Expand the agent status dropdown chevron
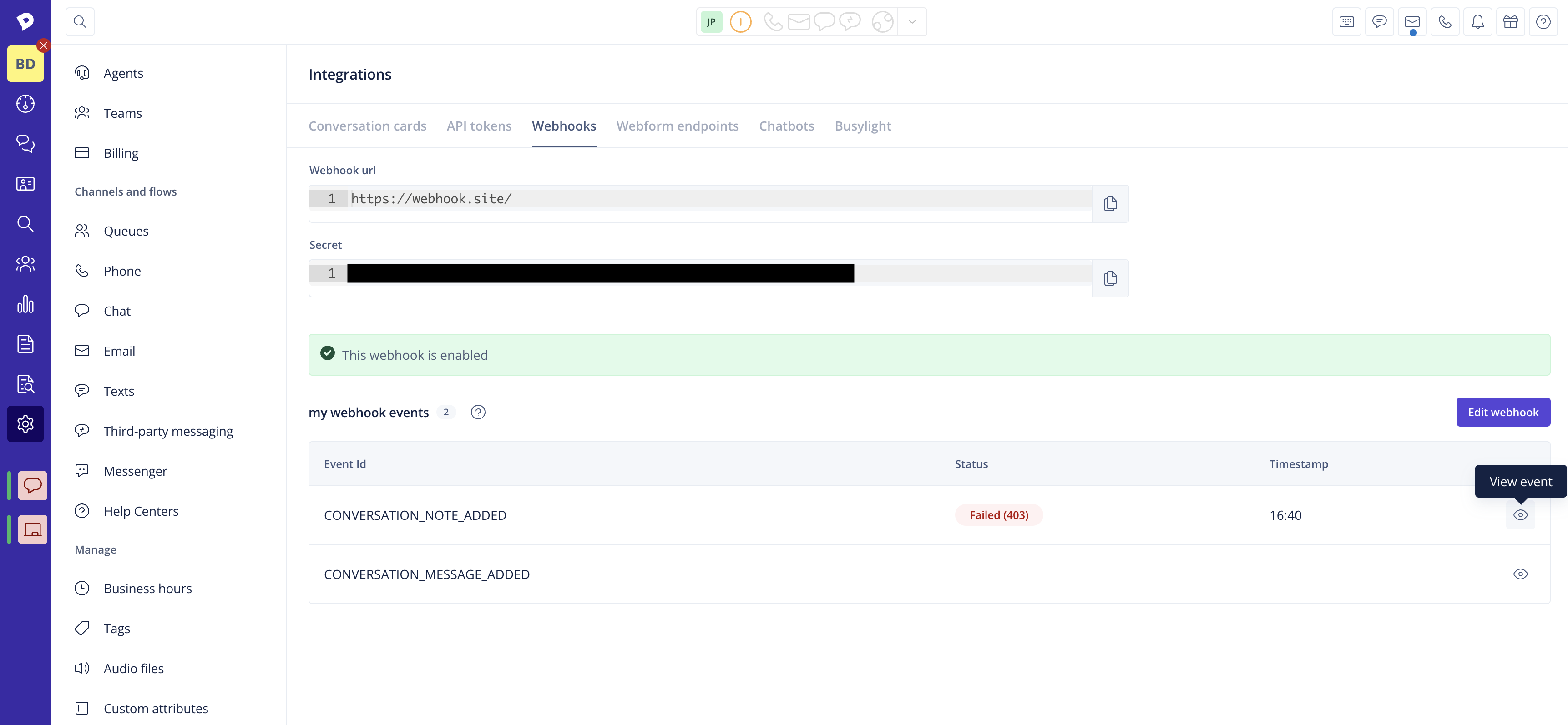The image size is (1568, 725). coord(912,22)
